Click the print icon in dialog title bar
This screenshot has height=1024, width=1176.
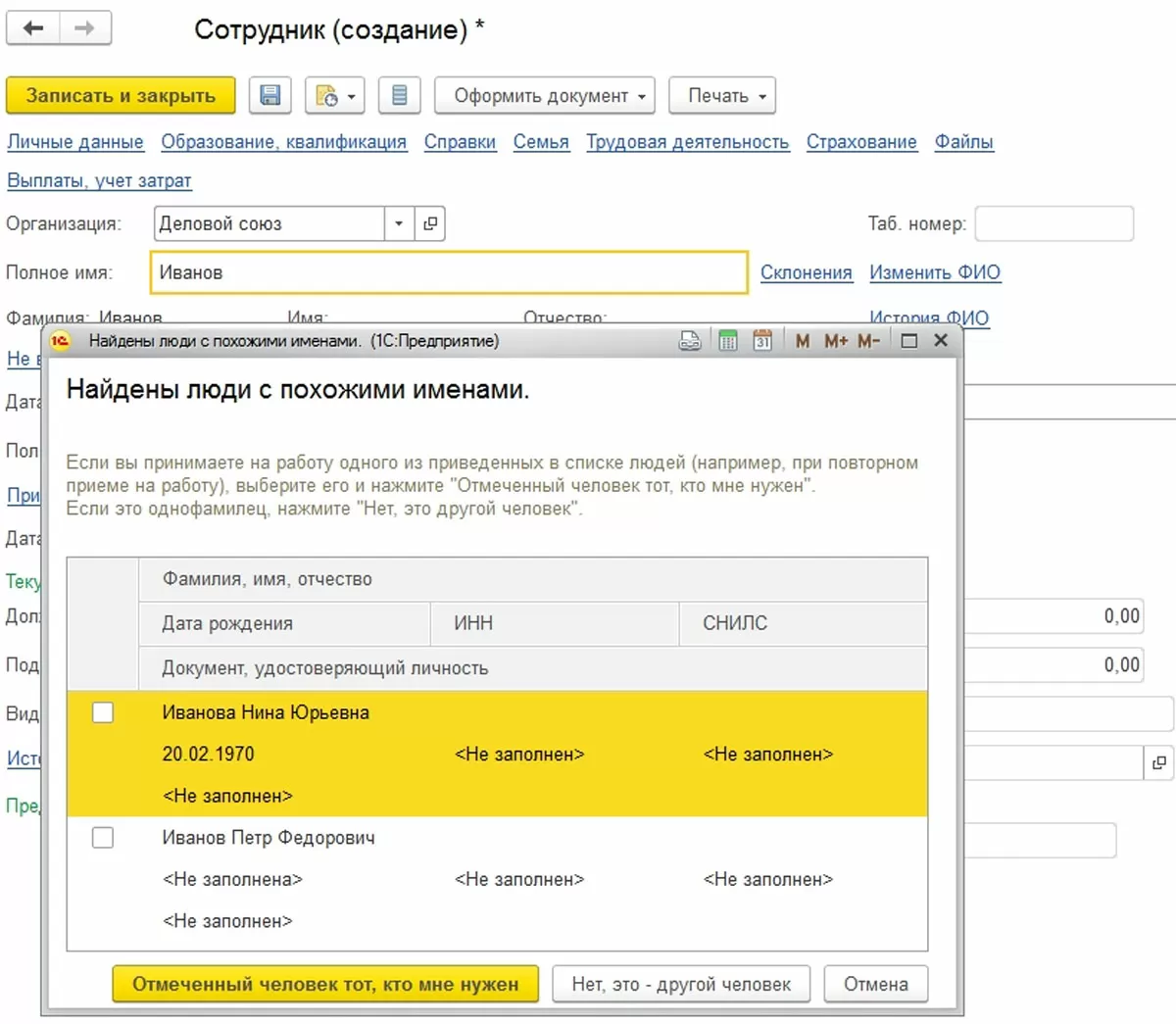690,341
